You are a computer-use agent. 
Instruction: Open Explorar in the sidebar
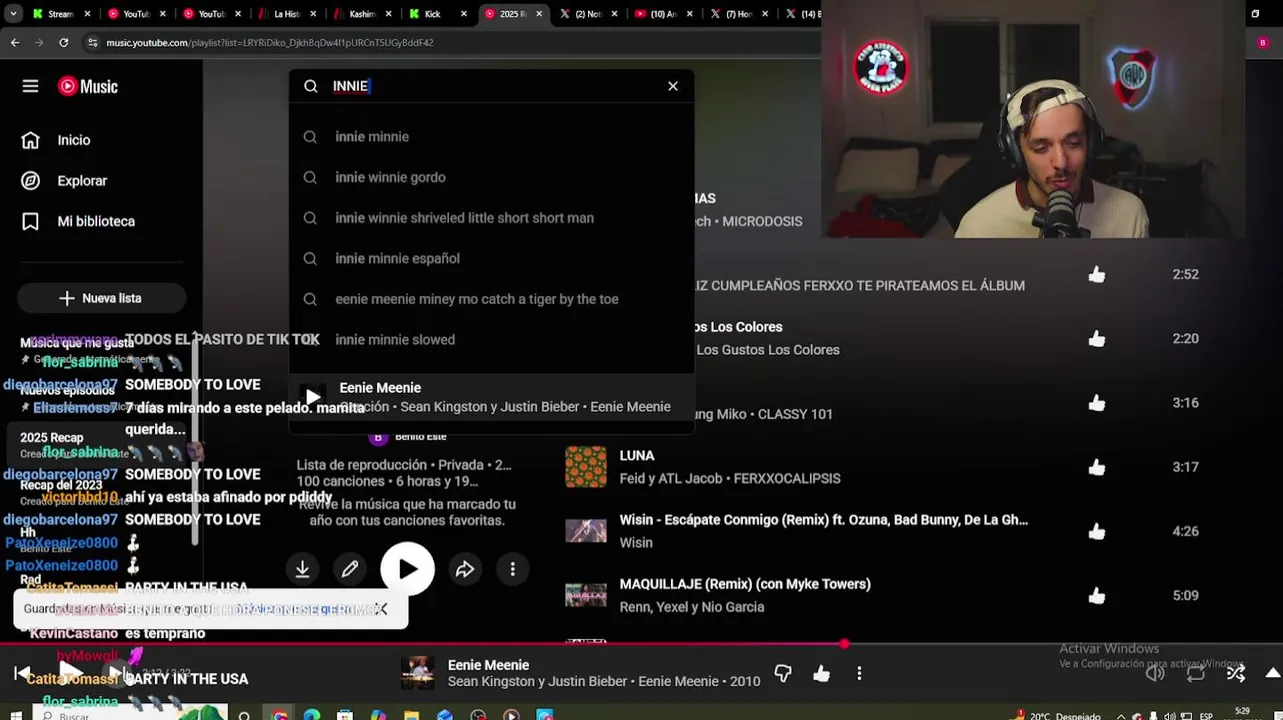[82, 181]
